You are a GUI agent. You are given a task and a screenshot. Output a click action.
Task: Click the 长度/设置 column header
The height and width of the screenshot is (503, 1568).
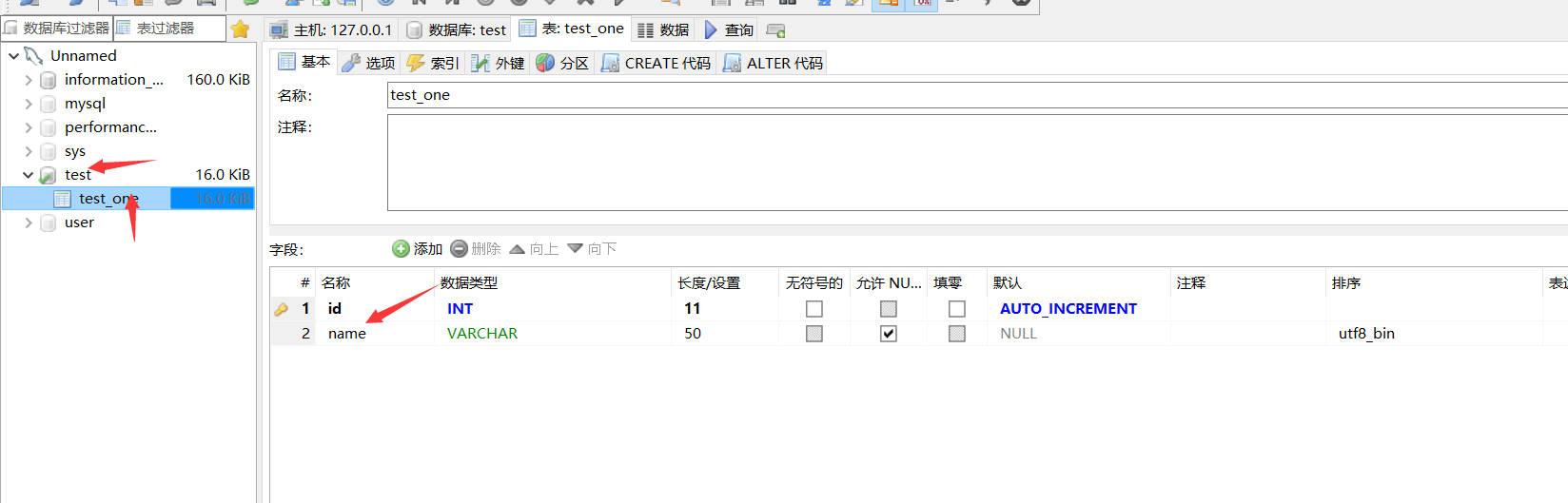[x=725, y=283]
